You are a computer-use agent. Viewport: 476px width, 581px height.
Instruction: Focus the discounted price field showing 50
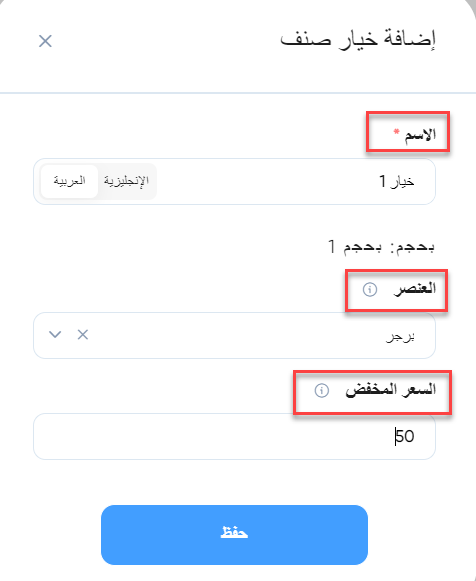tap(234, 436)
